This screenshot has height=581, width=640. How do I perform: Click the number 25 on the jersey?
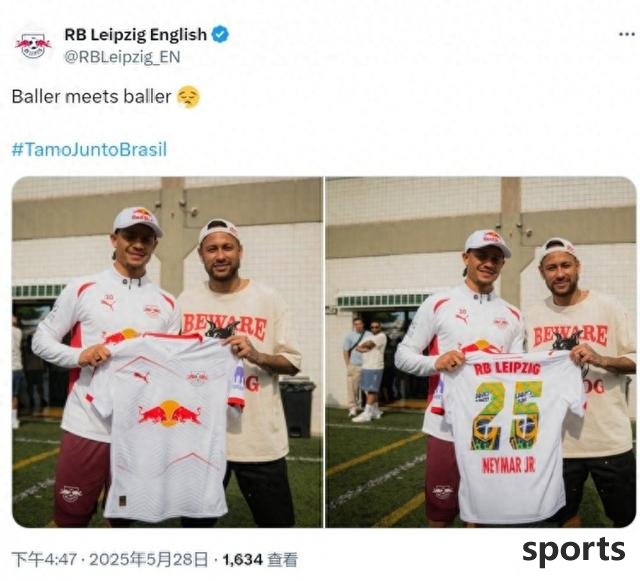pos(507,415)
